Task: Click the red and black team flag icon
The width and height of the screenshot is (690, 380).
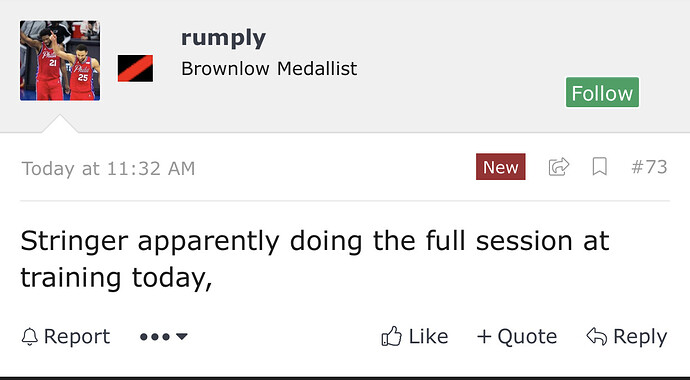Action: tap(136, 68)
